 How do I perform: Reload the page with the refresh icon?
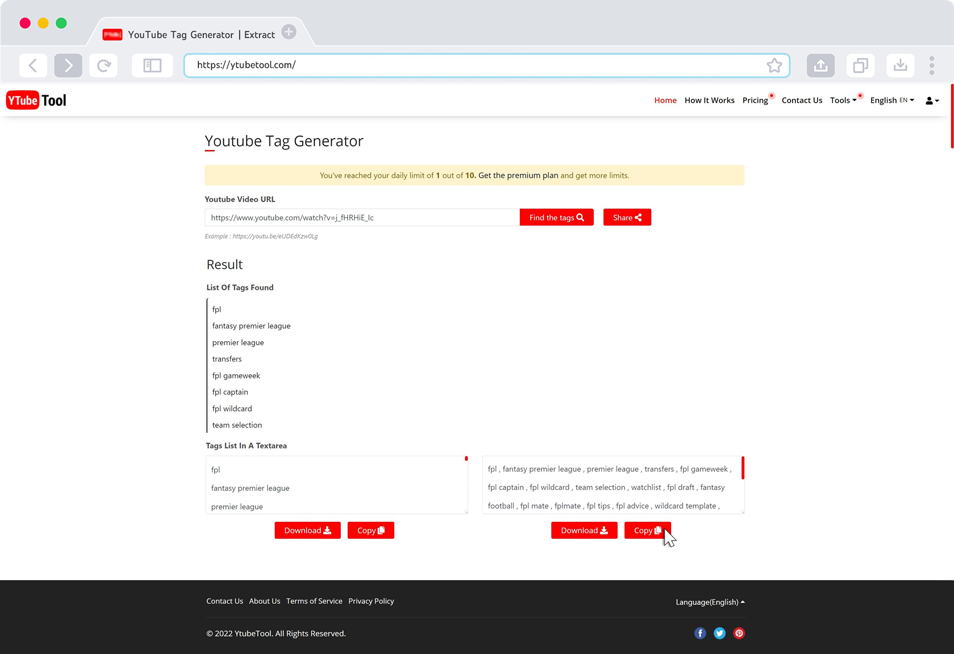[x=103, y=65]
